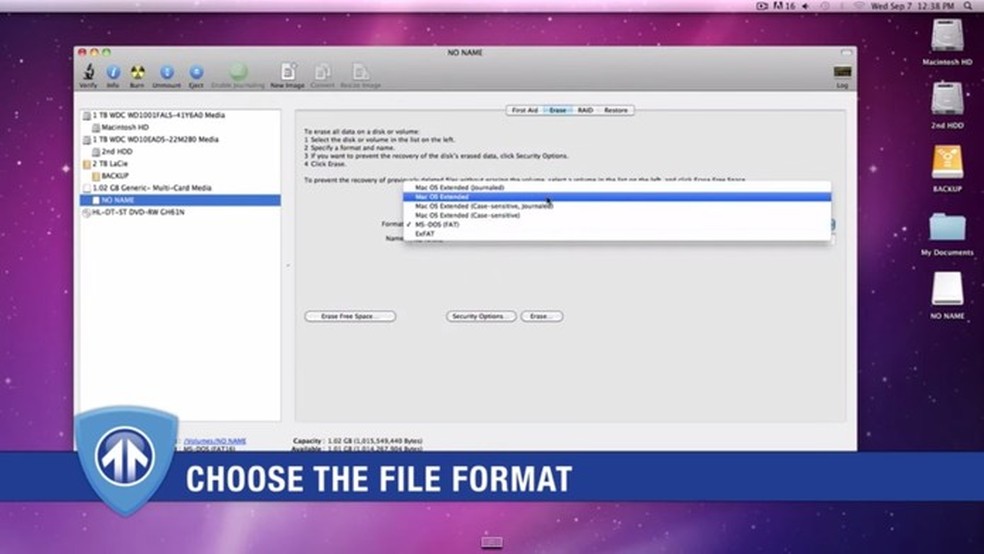Image resolution: width=984 pixels, height=554 pixels.
Task: Choose MS-DOS (FAT) format
Action: pos(617,225)
